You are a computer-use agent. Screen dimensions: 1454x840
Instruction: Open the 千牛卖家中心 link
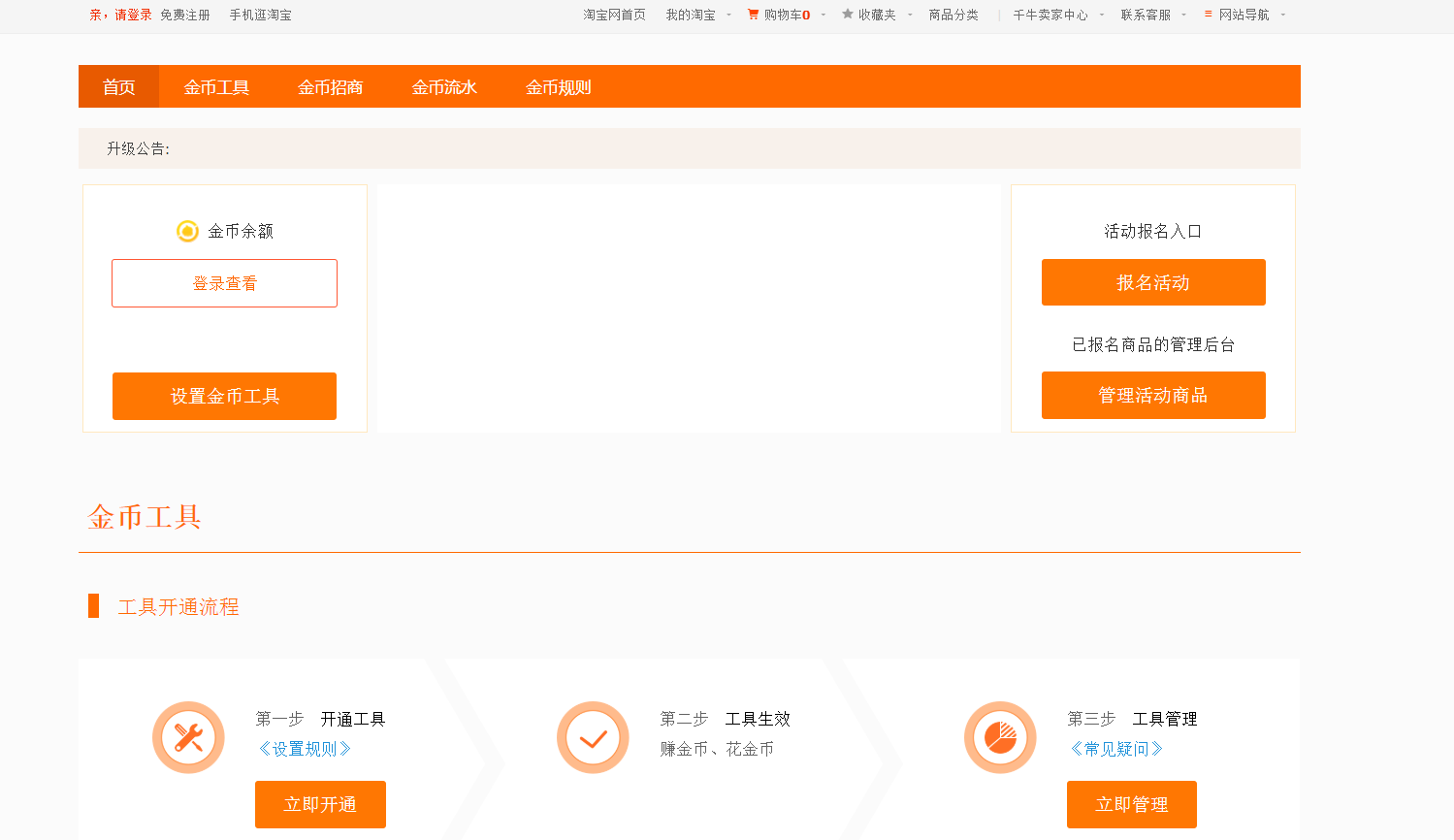[x=1050, y=15]
